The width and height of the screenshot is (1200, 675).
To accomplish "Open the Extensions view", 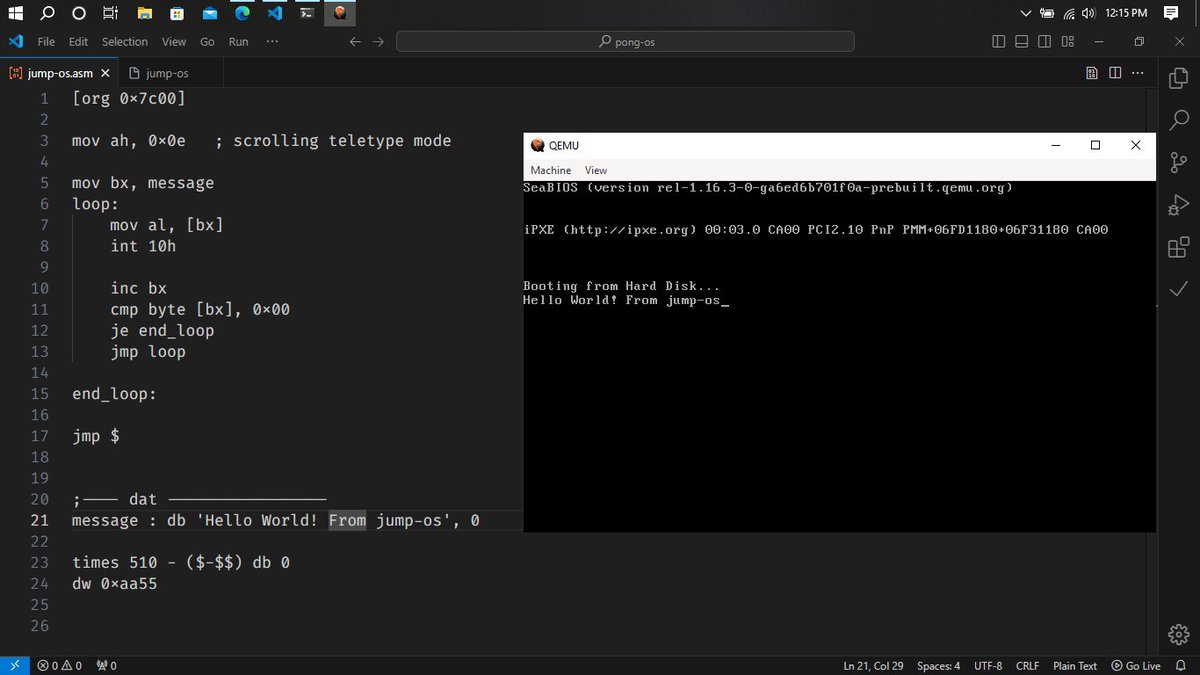I will [x=1178, y=247].
